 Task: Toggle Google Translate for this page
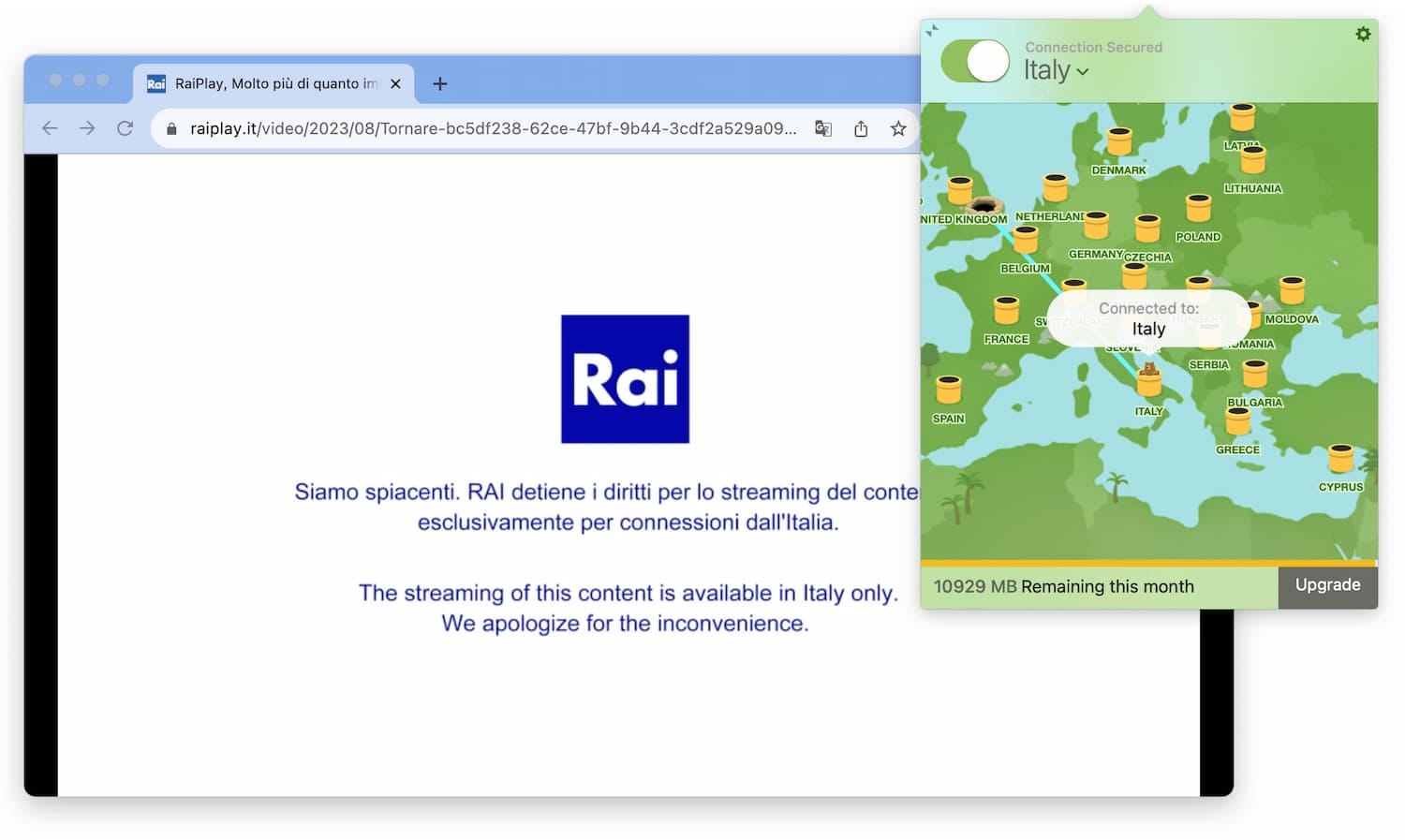click(x=822, y=128)
